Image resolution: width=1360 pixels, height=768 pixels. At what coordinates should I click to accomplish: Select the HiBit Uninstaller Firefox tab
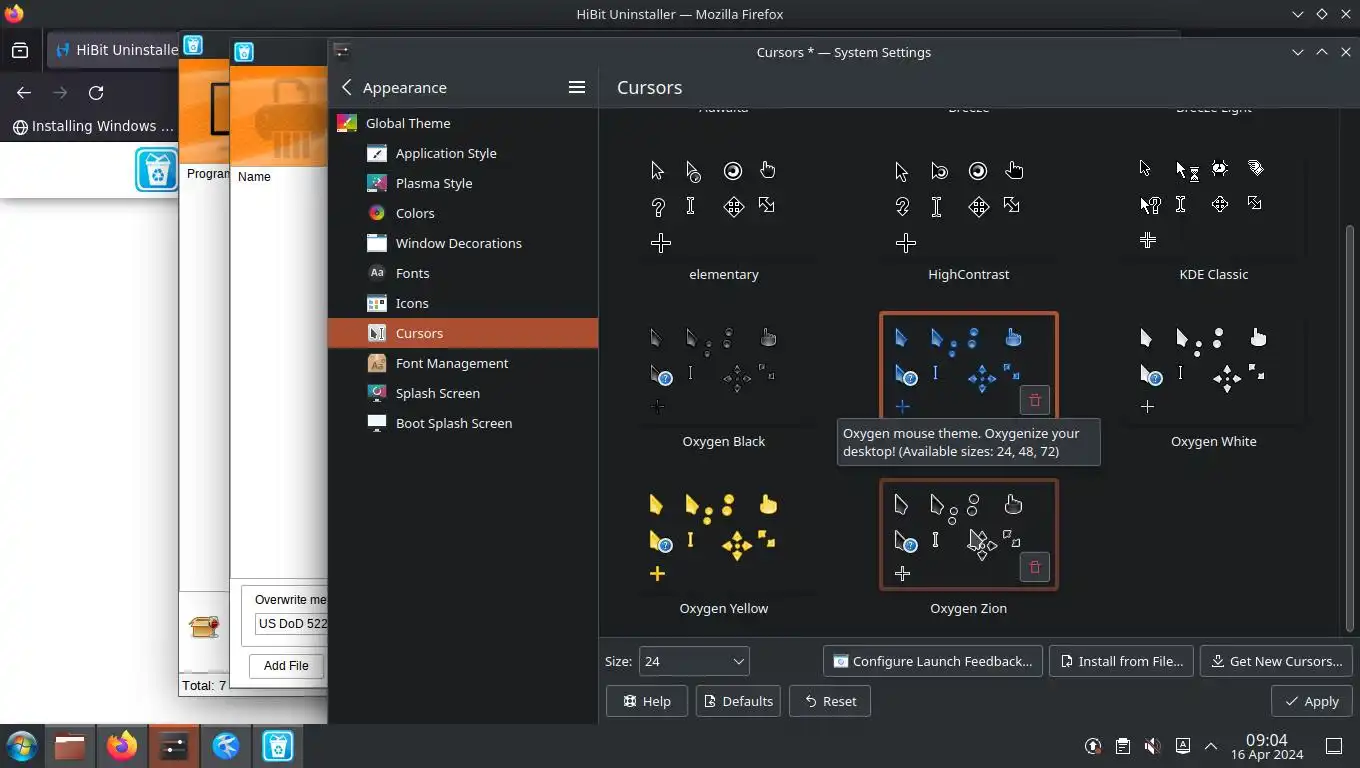point(114,50)
